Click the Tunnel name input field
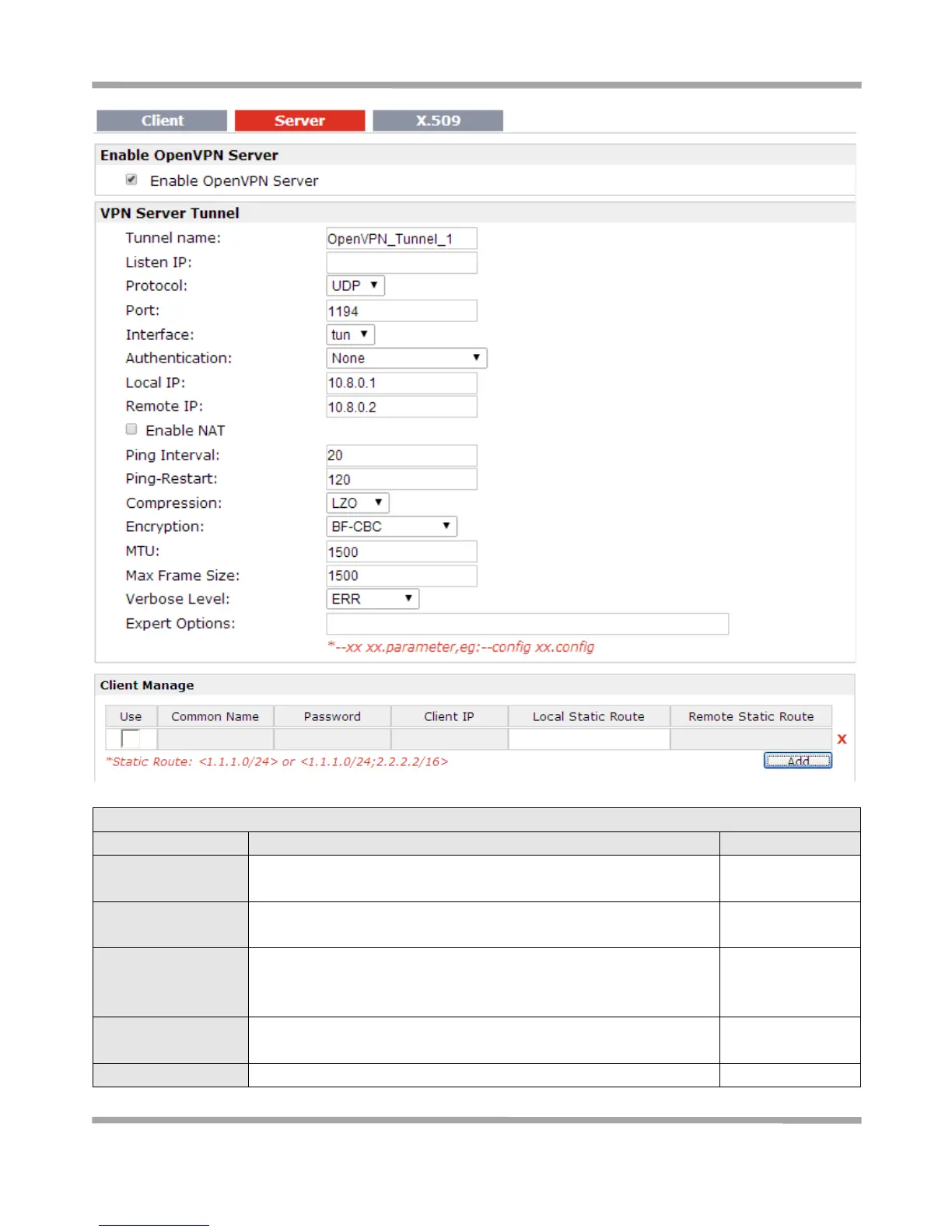This screenshot has width=952, height=1232. (x=401, y=239)
